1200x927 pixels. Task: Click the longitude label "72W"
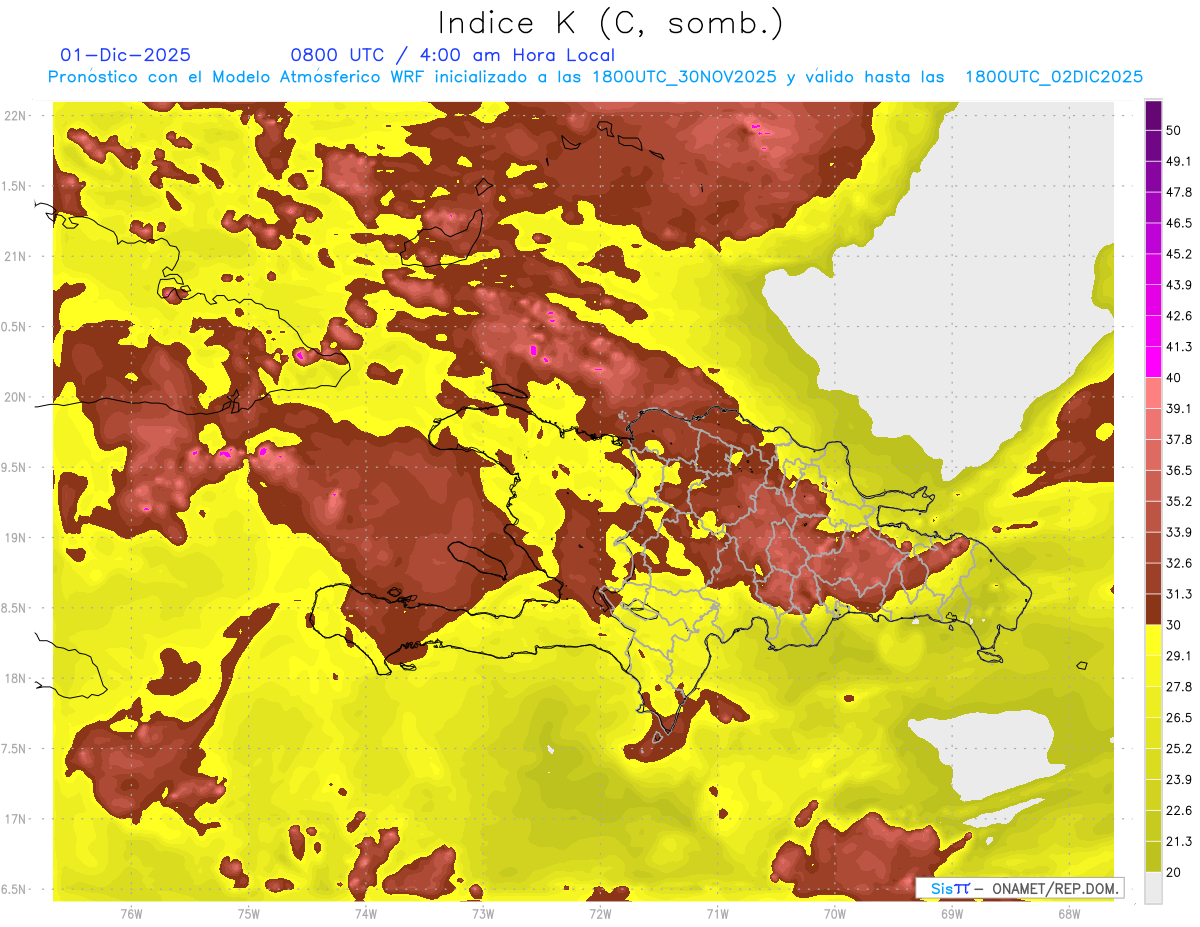tap(600, 913)
